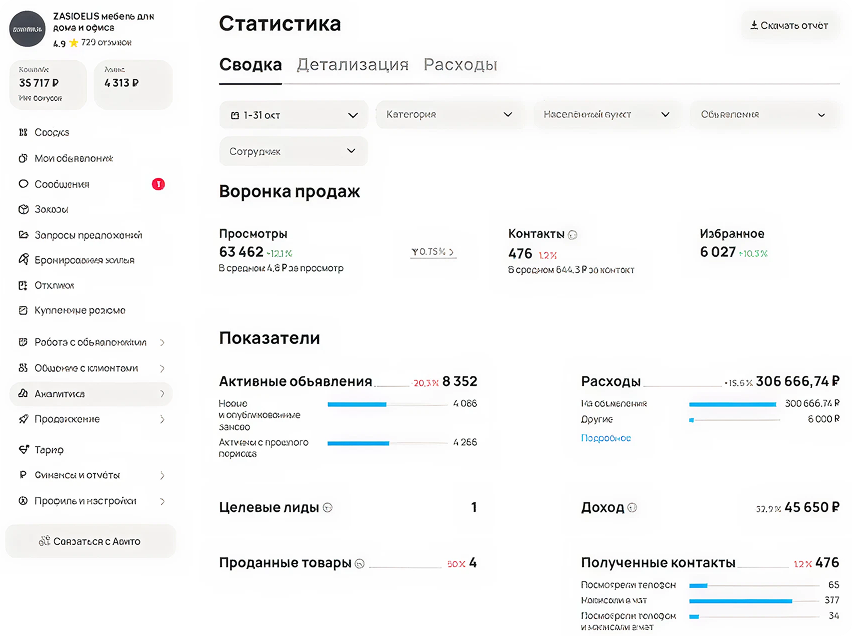Open the date range dropdown 1-31 окт

293,115
